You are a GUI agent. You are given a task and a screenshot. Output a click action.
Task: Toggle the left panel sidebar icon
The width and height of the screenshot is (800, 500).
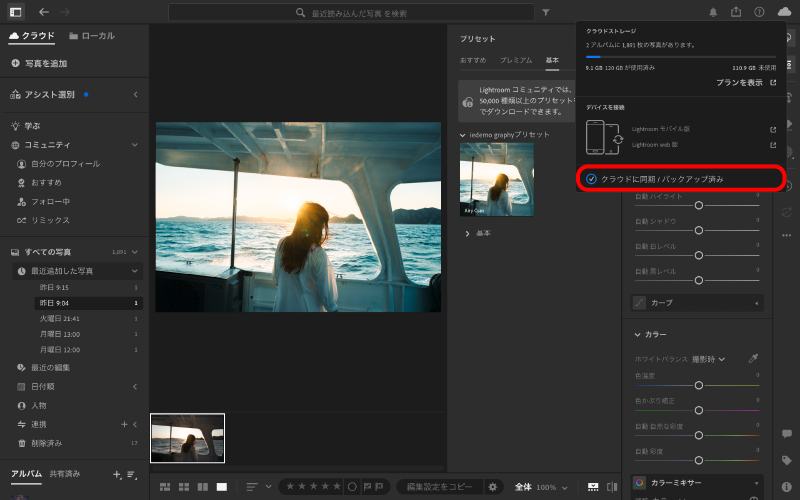pyautogui.click(x=14, y=12)
